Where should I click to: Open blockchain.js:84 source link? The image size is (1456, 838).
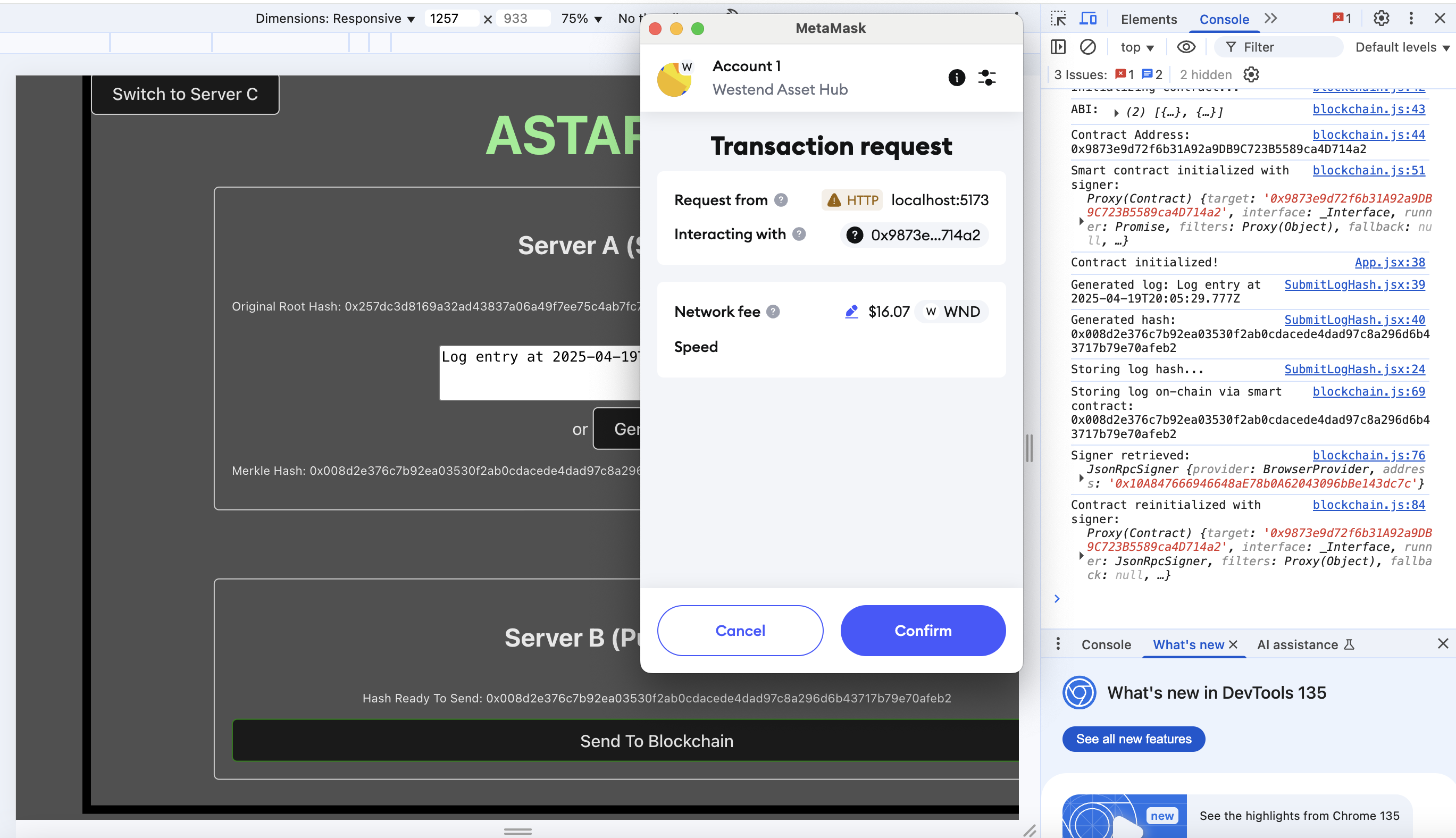coord(1369,505)
